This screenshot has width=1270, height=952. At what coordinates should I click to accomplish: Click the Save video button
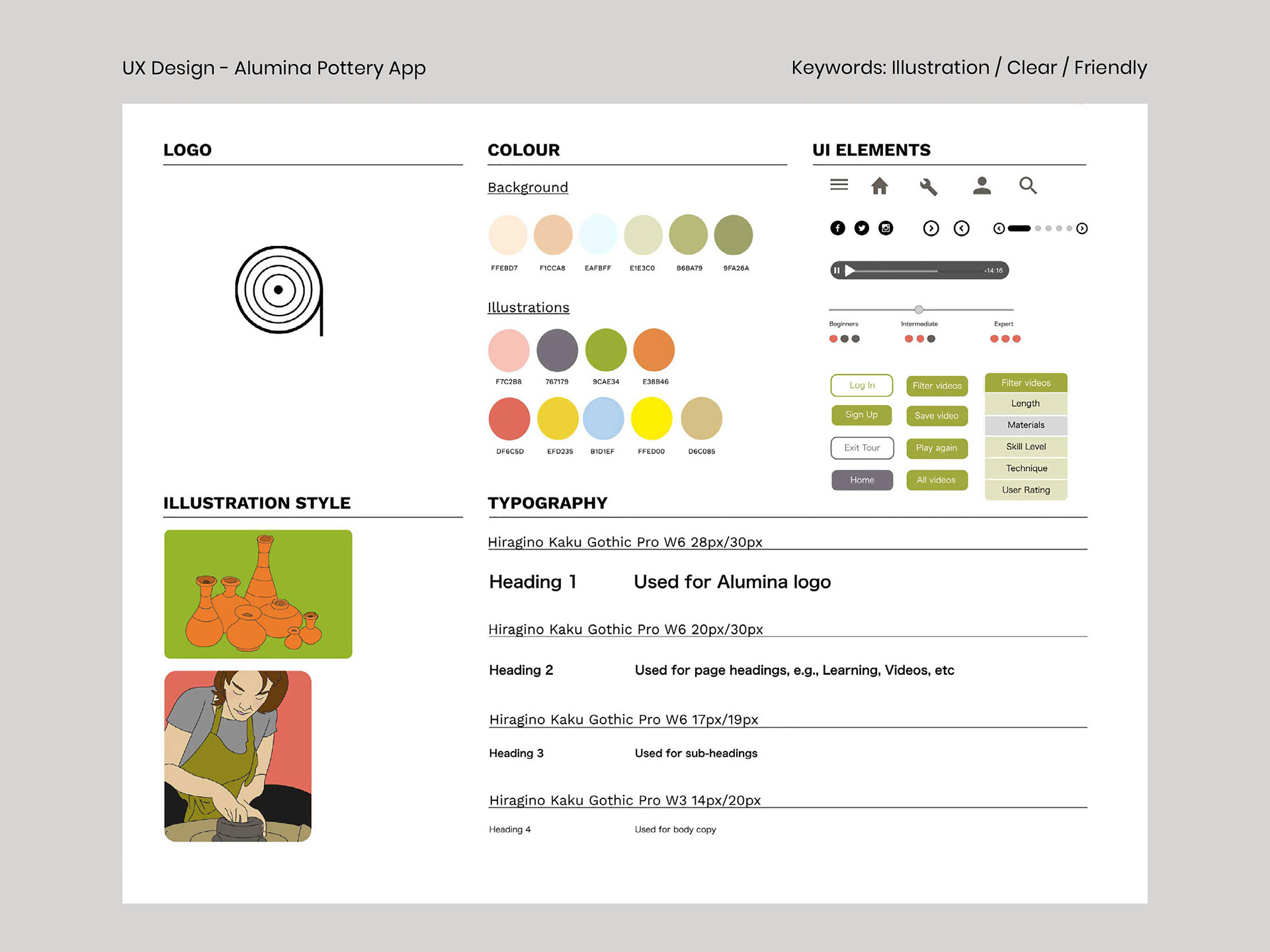(937, 415)
